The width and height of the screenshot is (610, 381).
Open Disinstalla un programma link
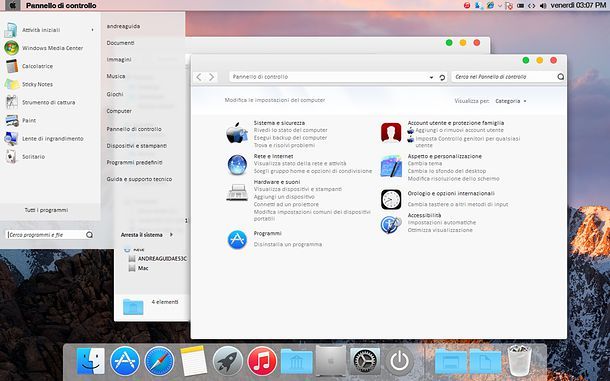click(288, 244)
